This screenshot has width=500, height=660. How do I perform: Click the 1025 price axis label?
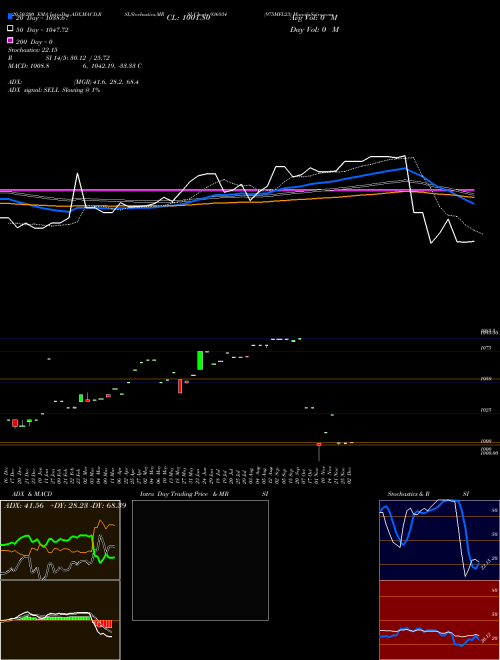tap(486, 410)
